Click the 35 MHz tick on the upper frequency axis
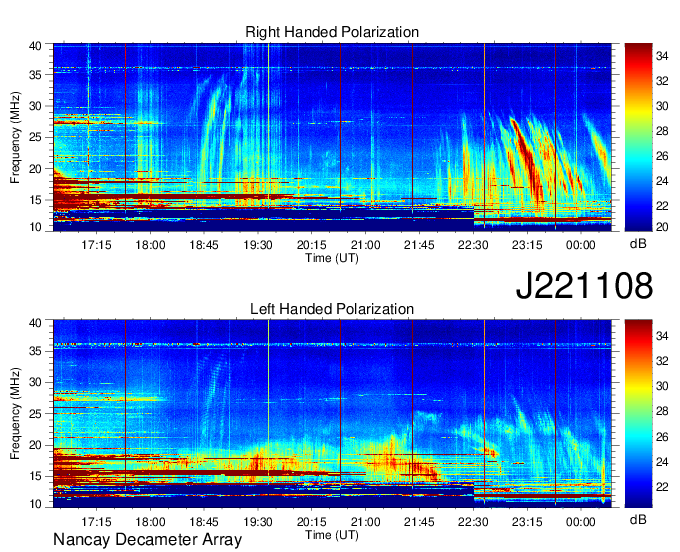 click(35, 75)
